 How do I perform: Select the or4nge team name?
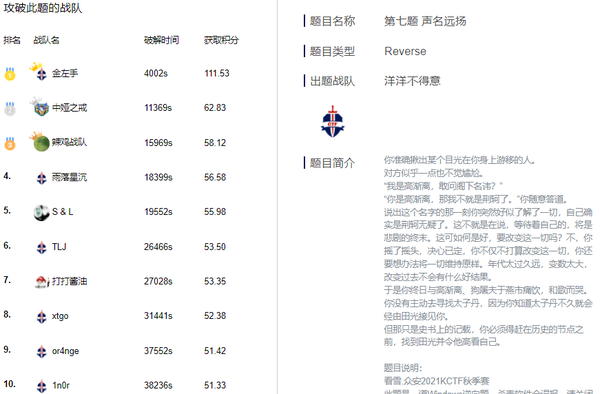(65, 351)
